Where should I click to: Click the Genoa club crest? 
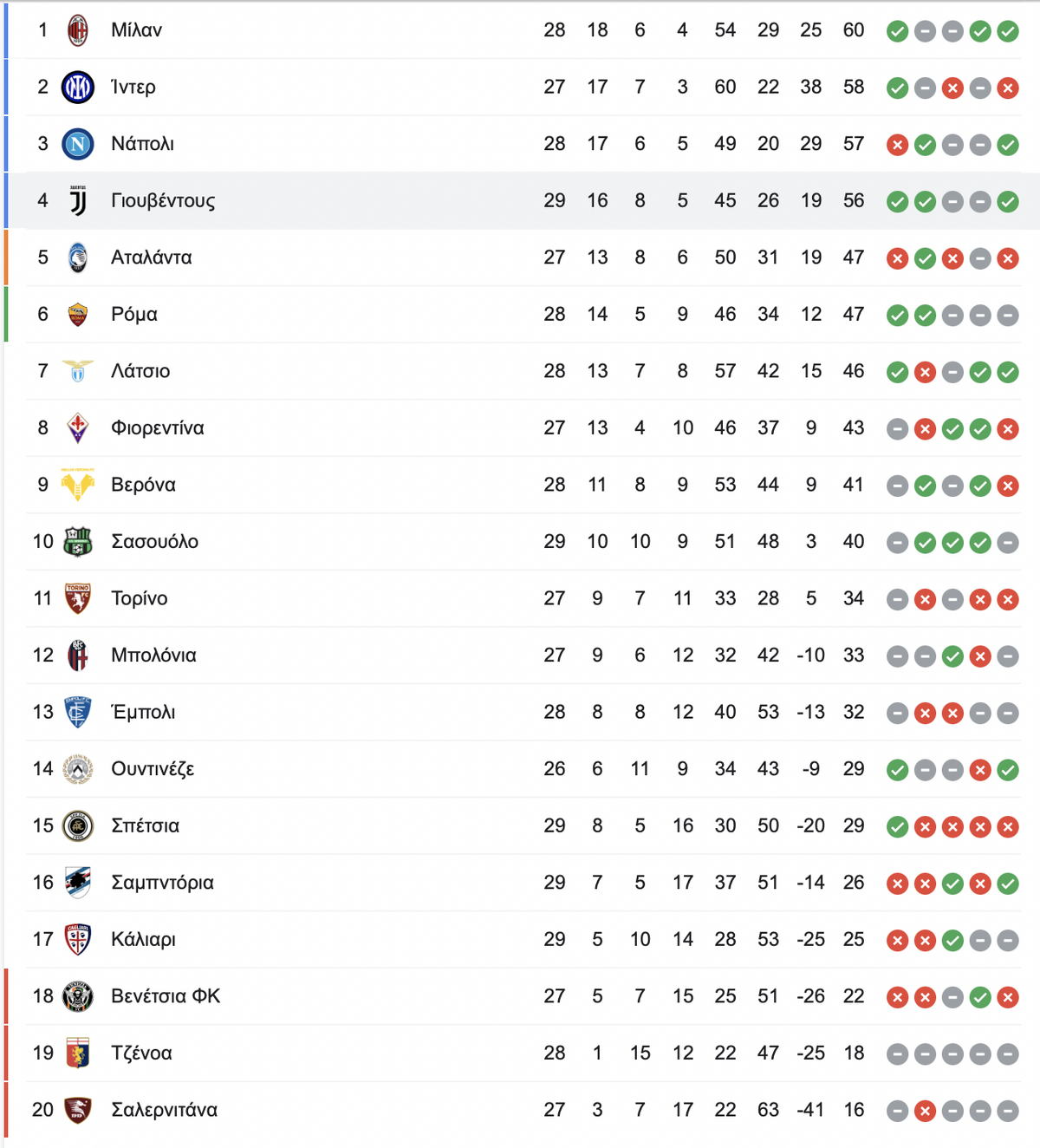(78, 1053)
